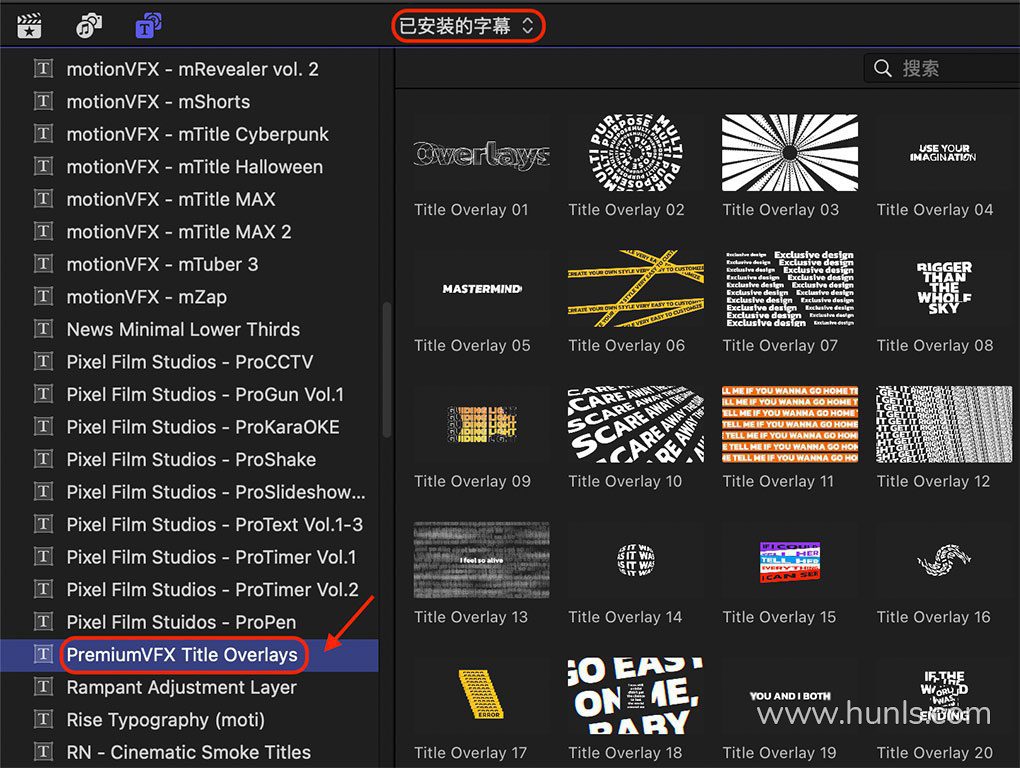
Task: Select Title Overlay 19 thumbnail
Action: coord(790,696)
